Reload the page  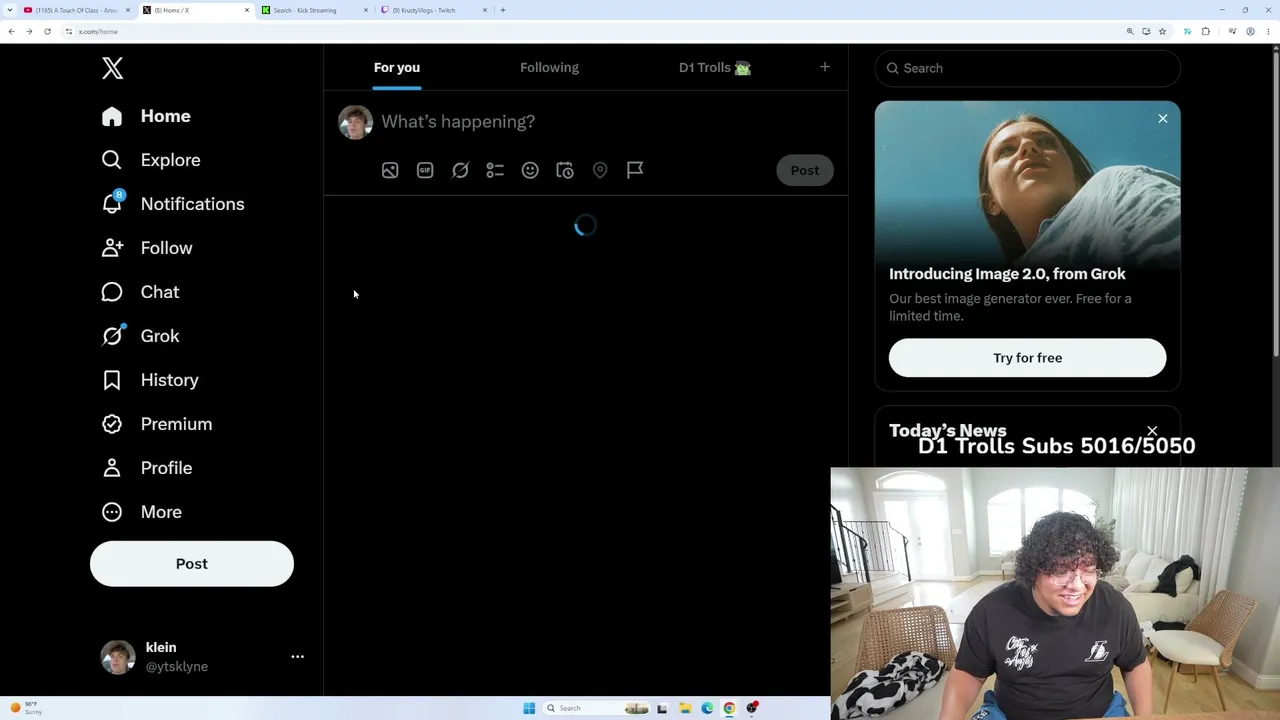pyautogui.click(x=47, y=32)
